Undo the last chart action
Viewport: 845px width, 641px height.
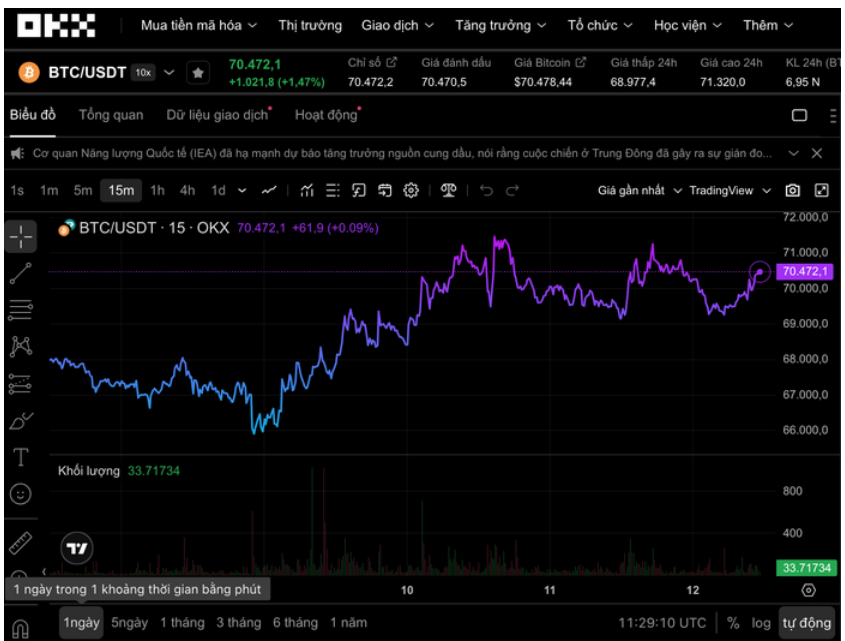486,190
